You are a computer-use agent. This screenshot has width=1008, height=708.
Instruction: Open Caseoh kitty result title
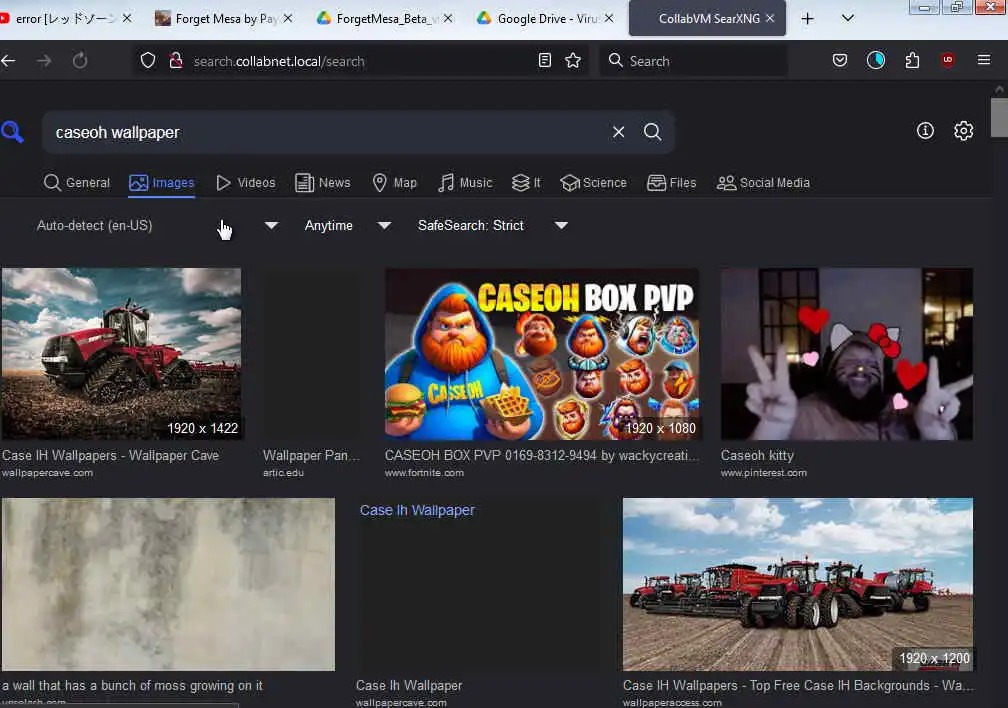(x=757, y=455)
